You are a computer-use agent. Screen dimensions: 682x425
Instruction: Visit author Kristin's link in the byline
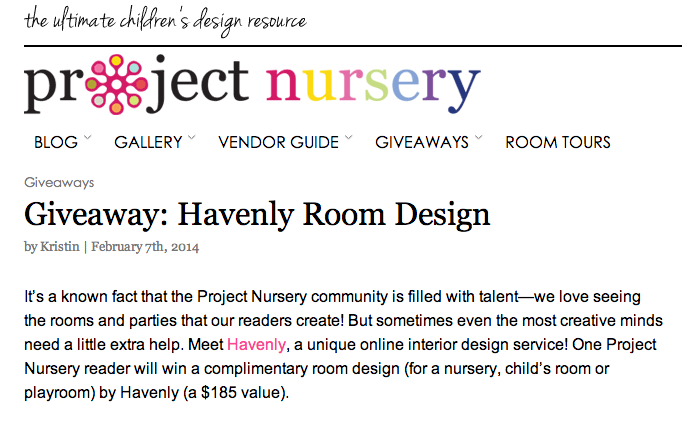pos(61,246)
